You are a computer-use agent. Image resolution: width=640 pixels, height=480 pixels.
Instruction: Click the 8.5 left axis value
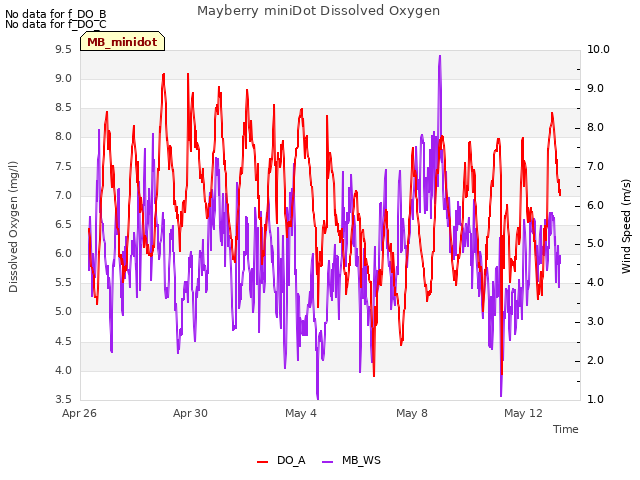(63, 108)
